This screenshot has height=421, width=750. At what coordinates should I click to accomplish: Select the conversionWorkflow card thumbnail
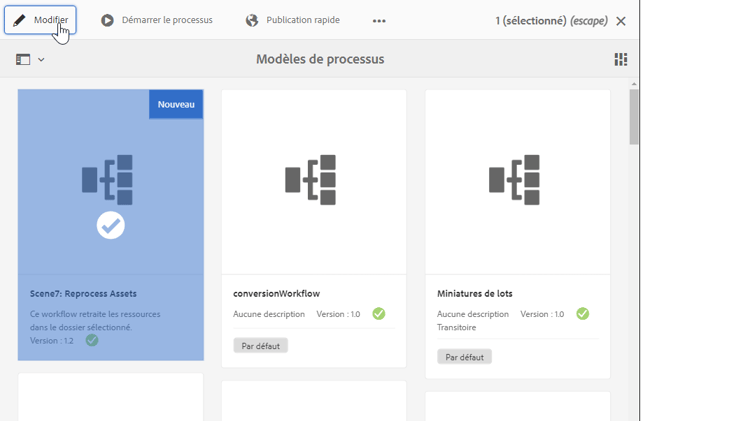pyautogui.click(x=314, y=182)
